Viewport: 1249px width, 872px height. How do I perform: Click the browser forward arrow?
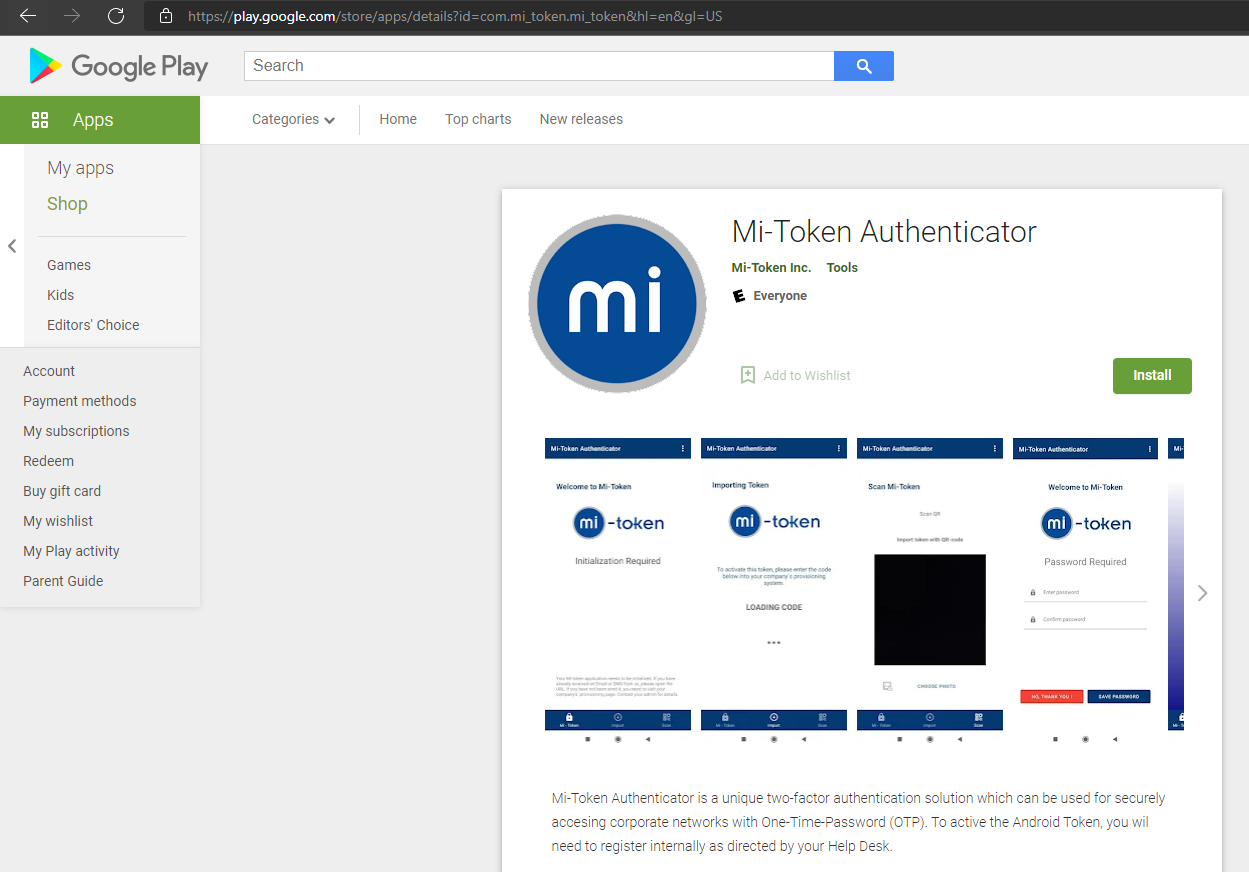point(72,16)
